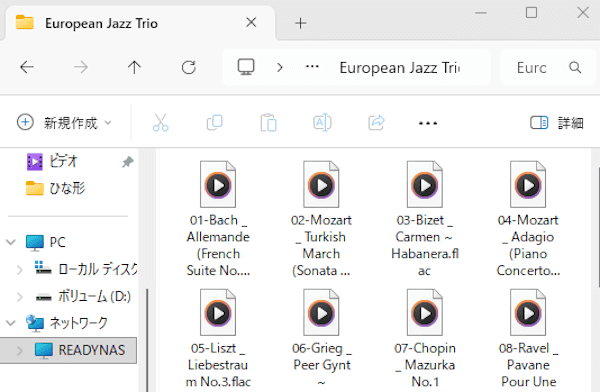Click the file list vertical scrollbar
This screenshot has height=392, width=600.
pos(598,228)
